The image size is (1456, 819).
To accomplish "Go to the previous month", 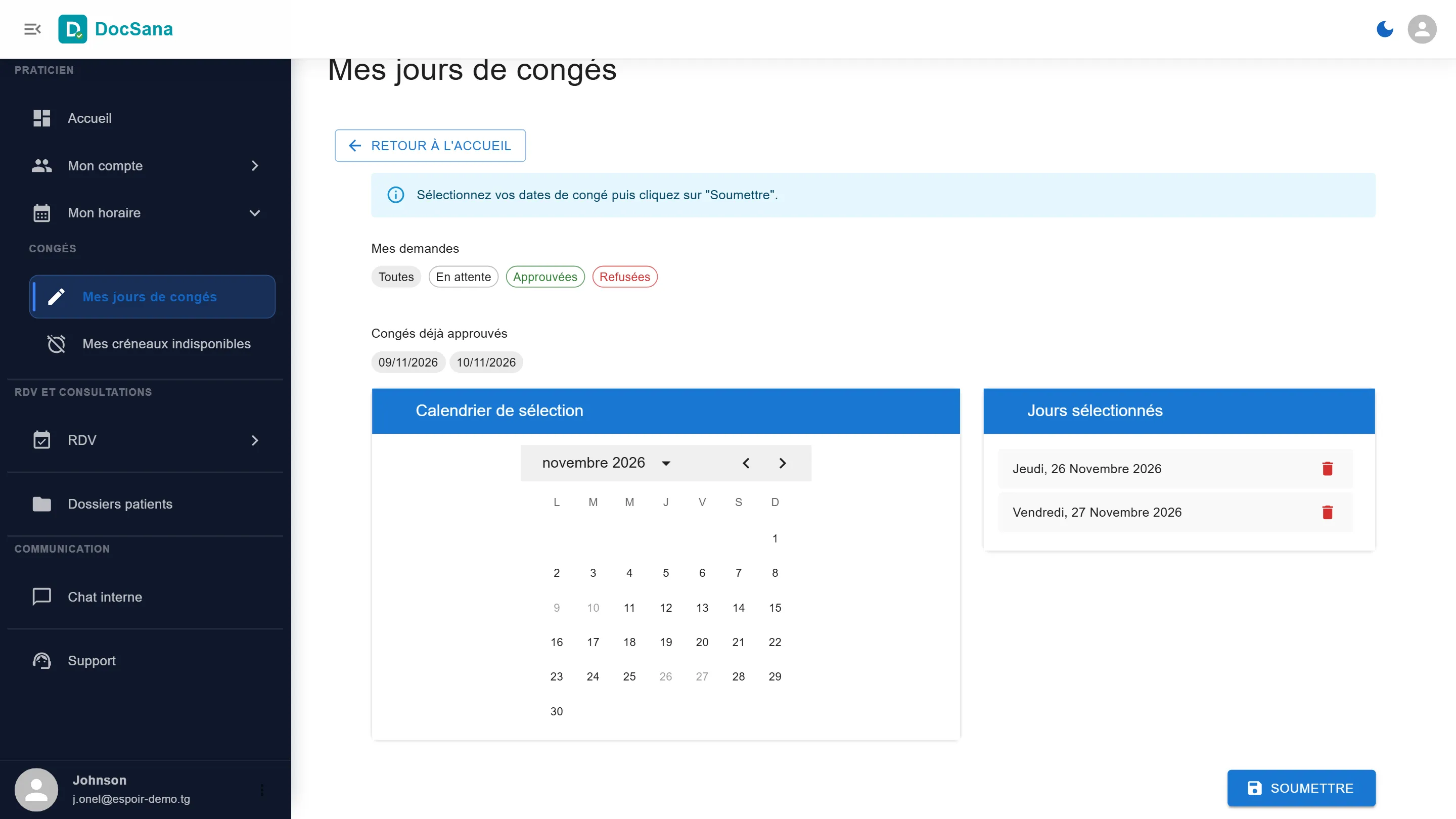I will (746, 463).
